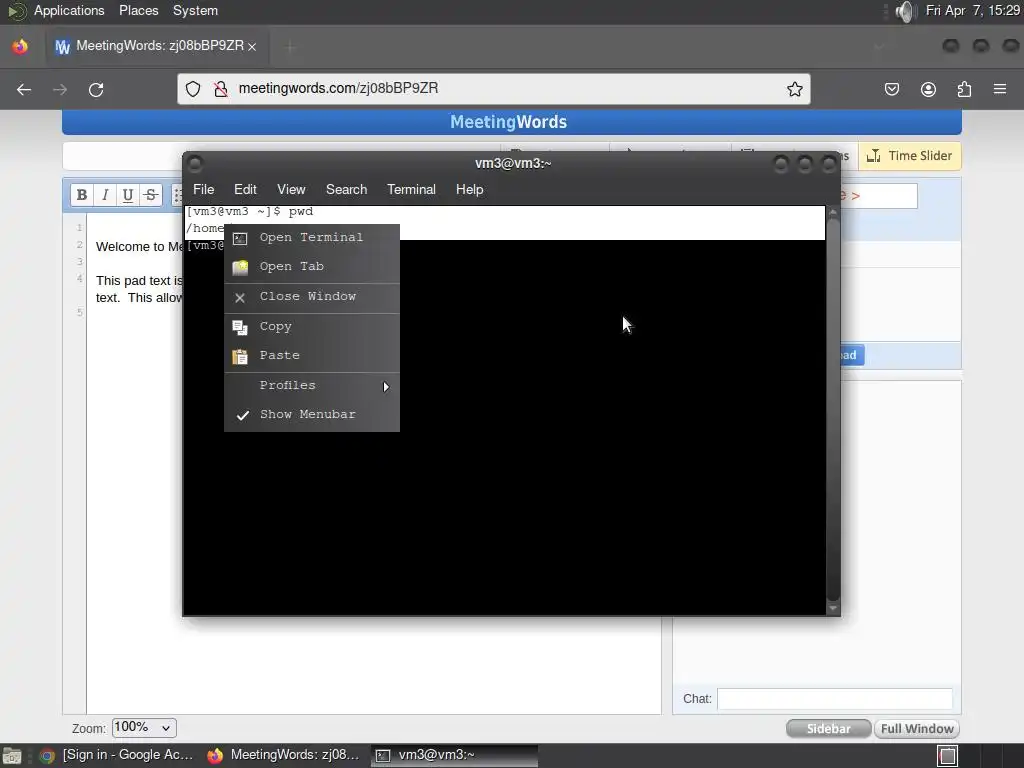The height and width of the screenshot is (768, 1024).
Task: Open the Zoom 100% dropdown
Action: pos(144,728)
